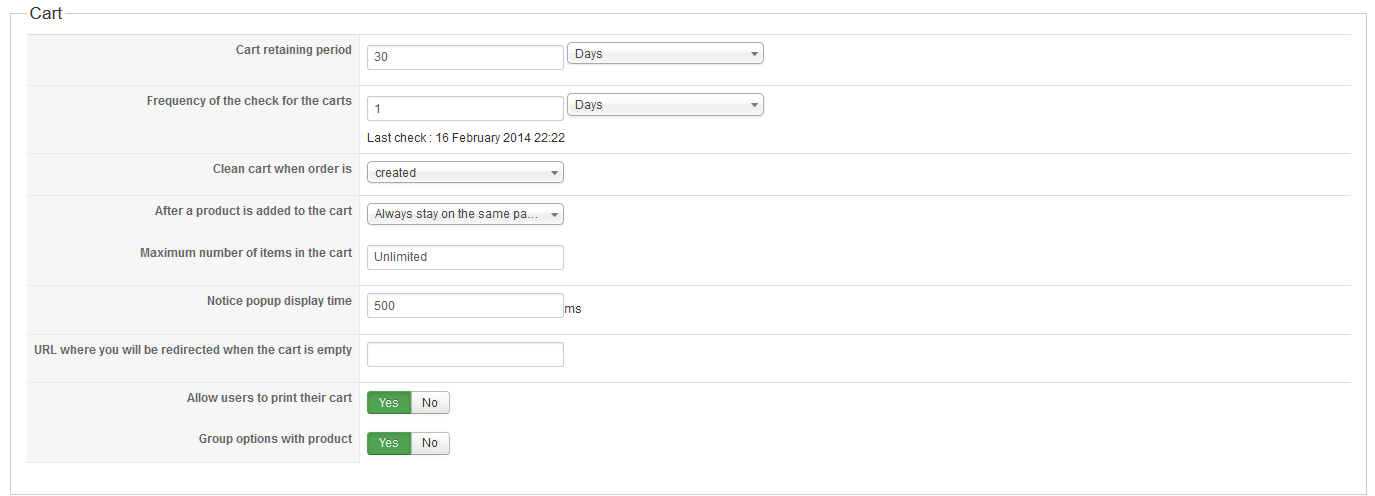Select No for Allow users to print cart

click(430, 403)
